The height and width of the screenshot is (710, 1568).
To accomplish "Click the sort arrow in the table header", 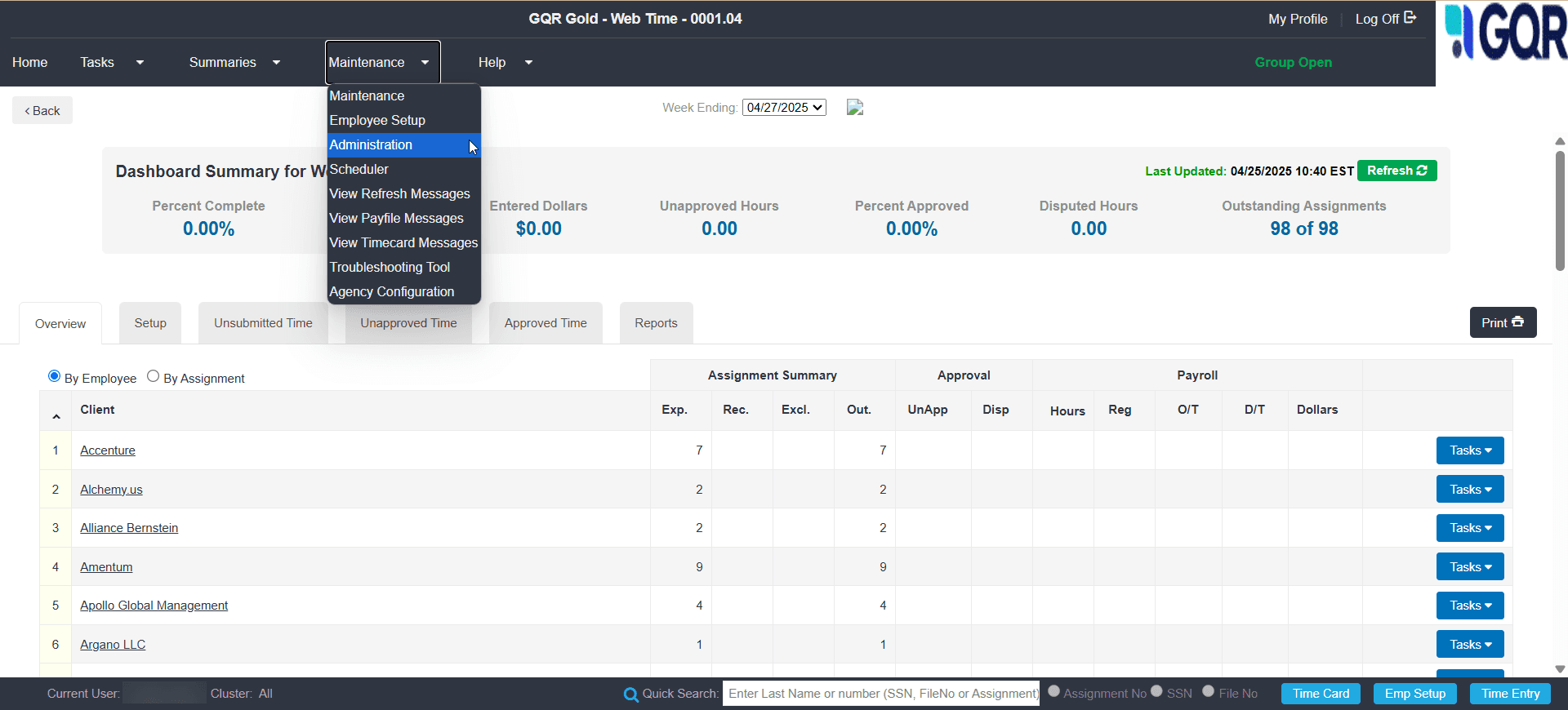I will (56, 416).
